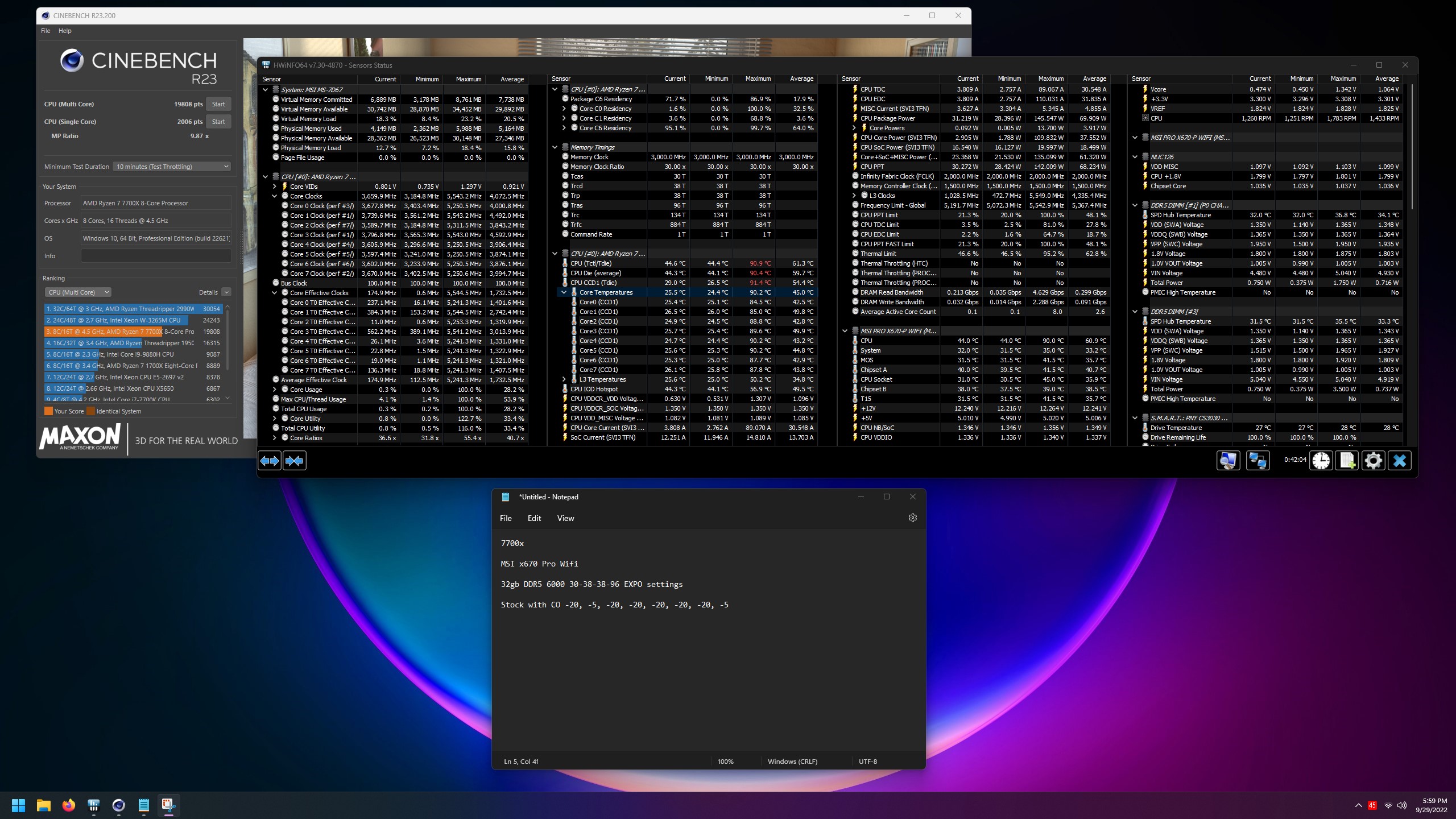Switch to Cinebench taskbar icon
Screen dimensions: 1456x819
119,805
